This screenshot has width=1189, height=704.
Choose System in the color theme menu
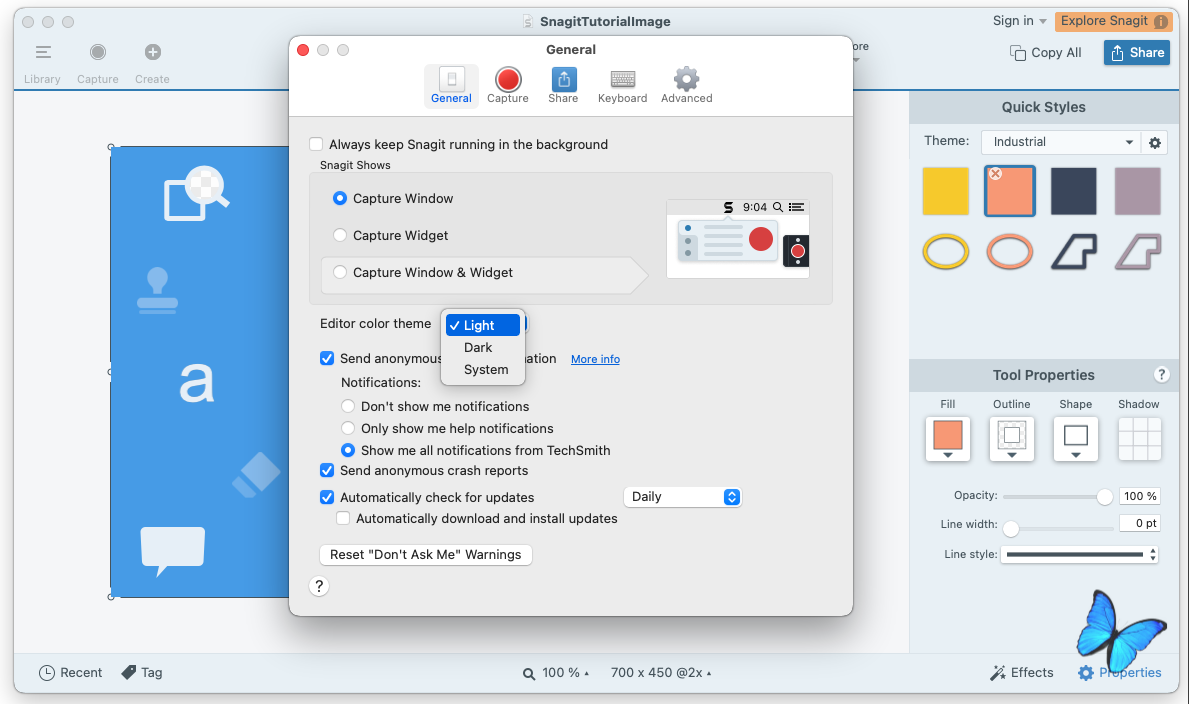click(x=483, y=369)
